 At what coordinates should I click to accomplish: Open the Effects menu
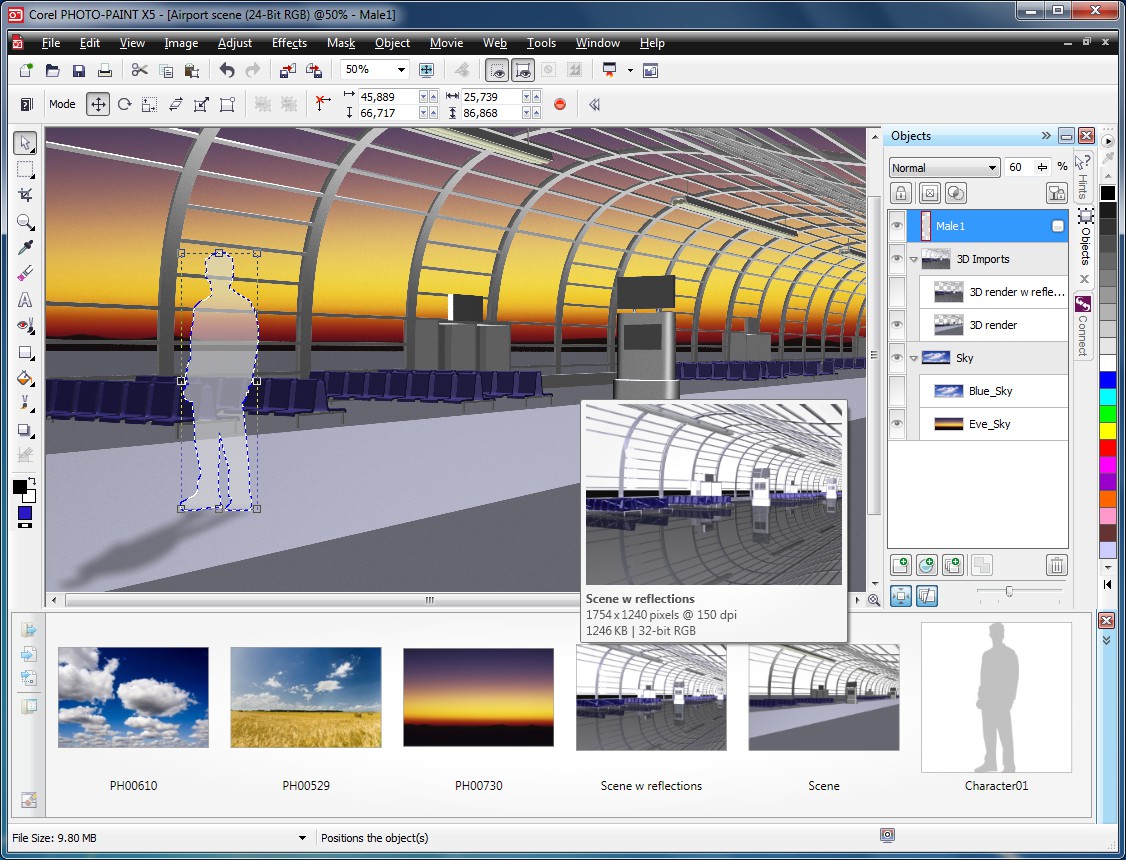tap(289, 43)
